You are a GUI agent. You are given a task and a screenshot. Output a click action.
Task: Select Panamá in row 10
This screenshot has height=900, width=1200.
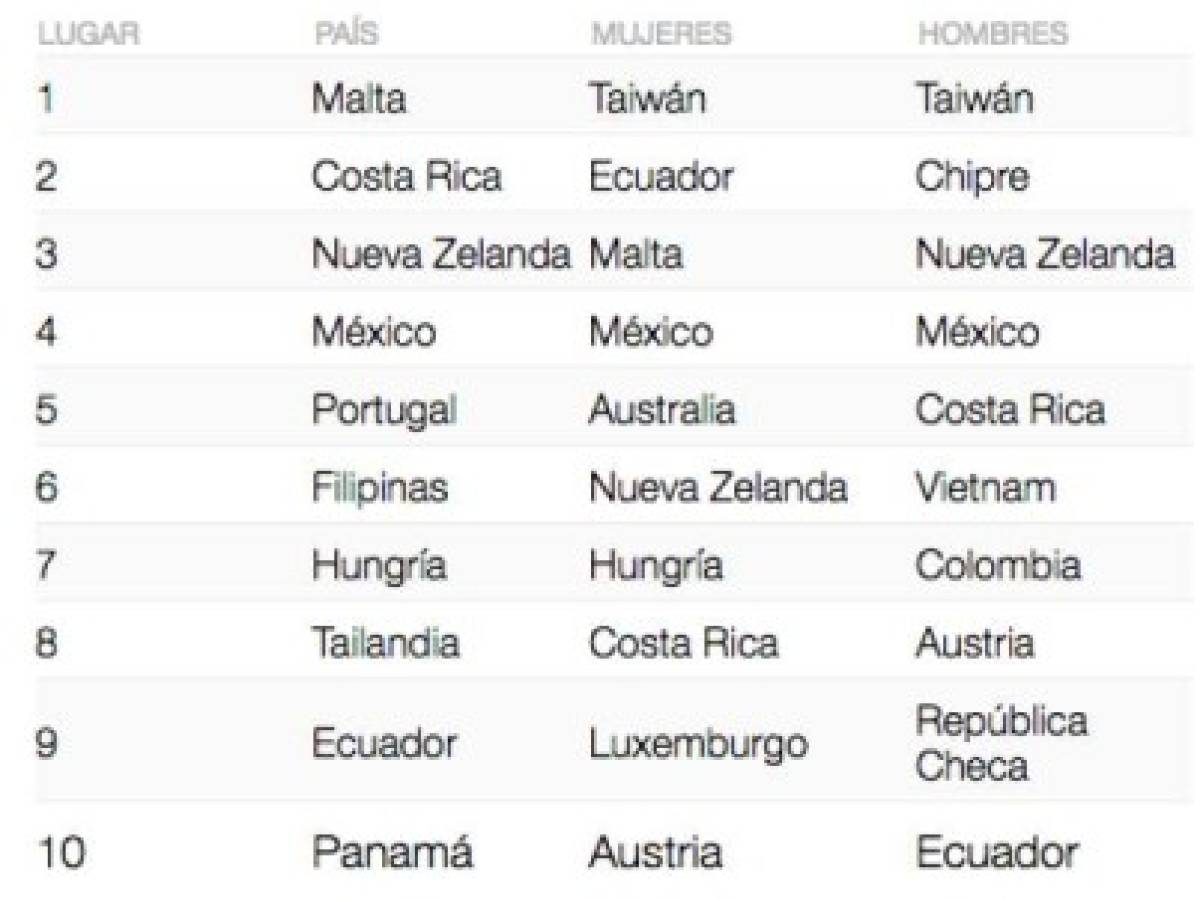[392, 853]
